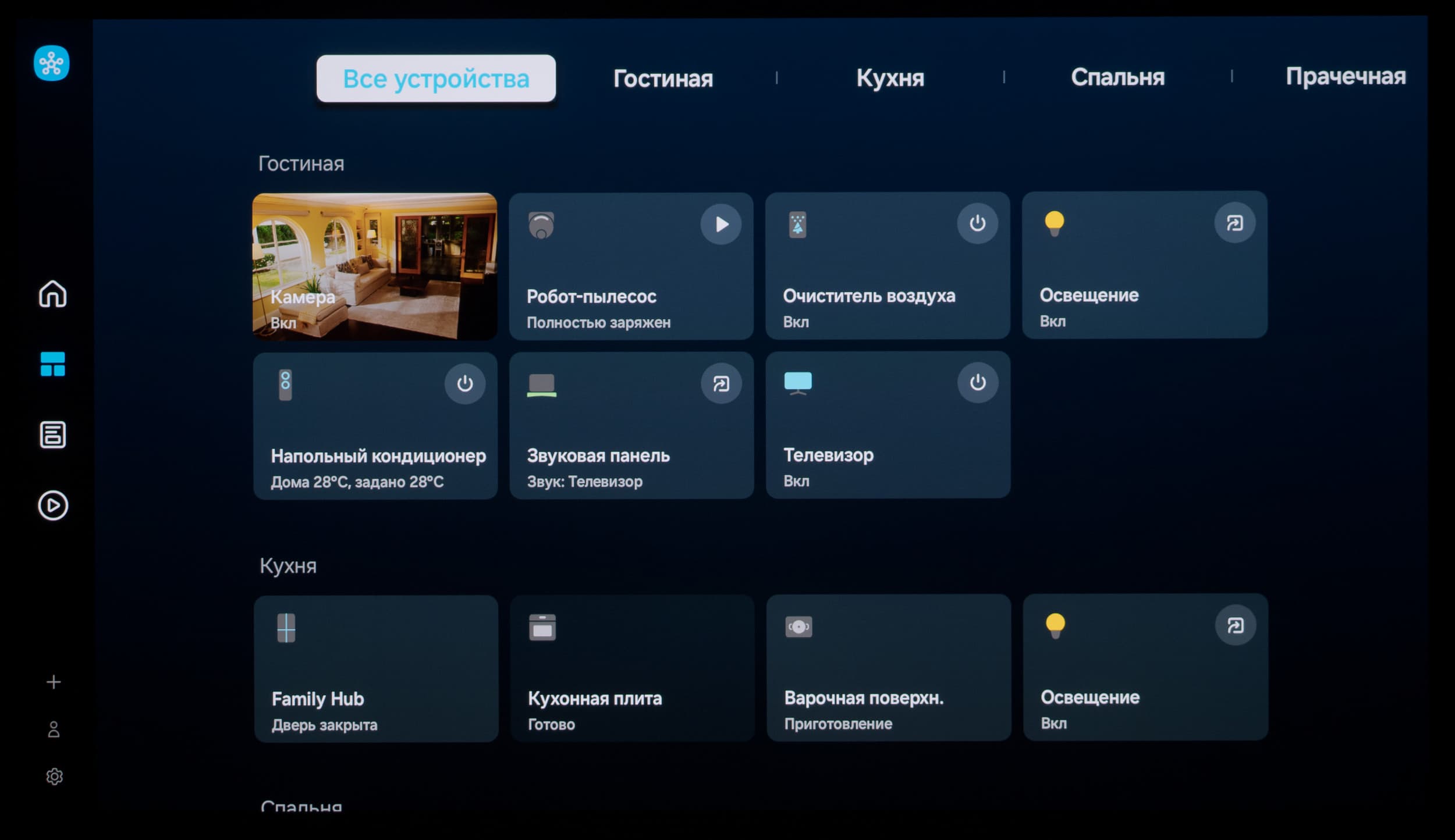Go to Home in the sidebar
1455x840 pixels.
(x=52, y=294)
